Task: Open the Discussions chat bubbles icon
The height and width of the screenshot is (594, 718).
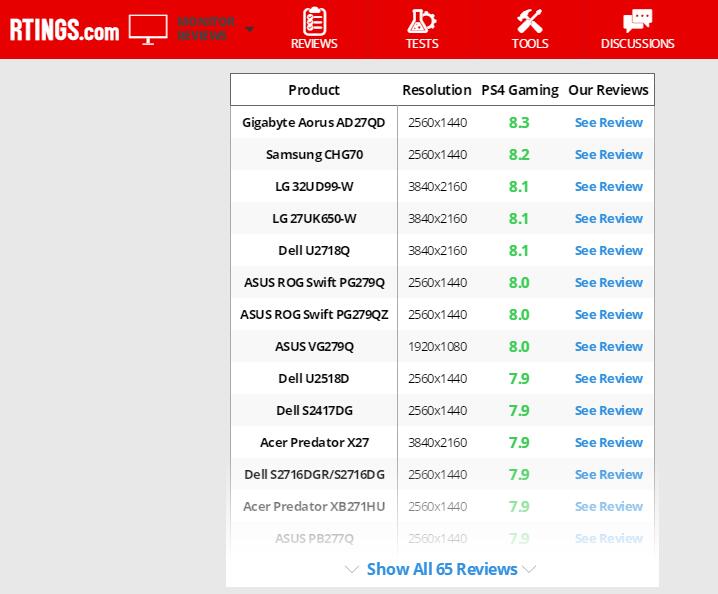Action: (x=637, y=21)
